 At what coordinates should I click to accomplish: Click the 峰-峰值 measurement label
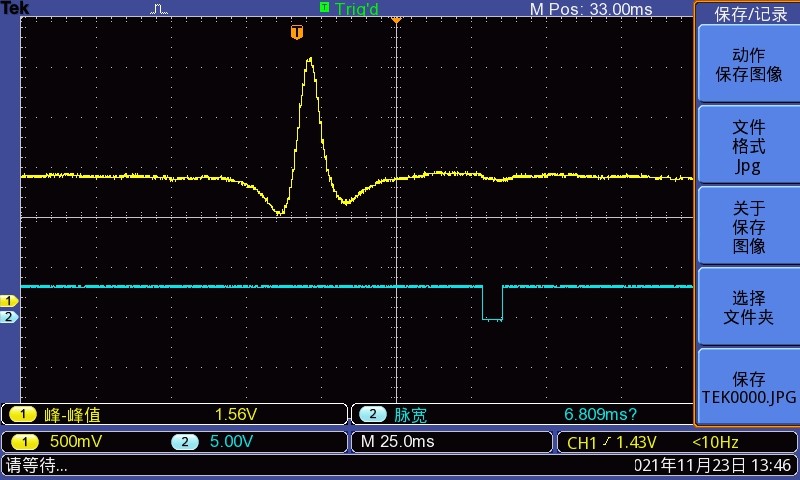pos(72,415)
